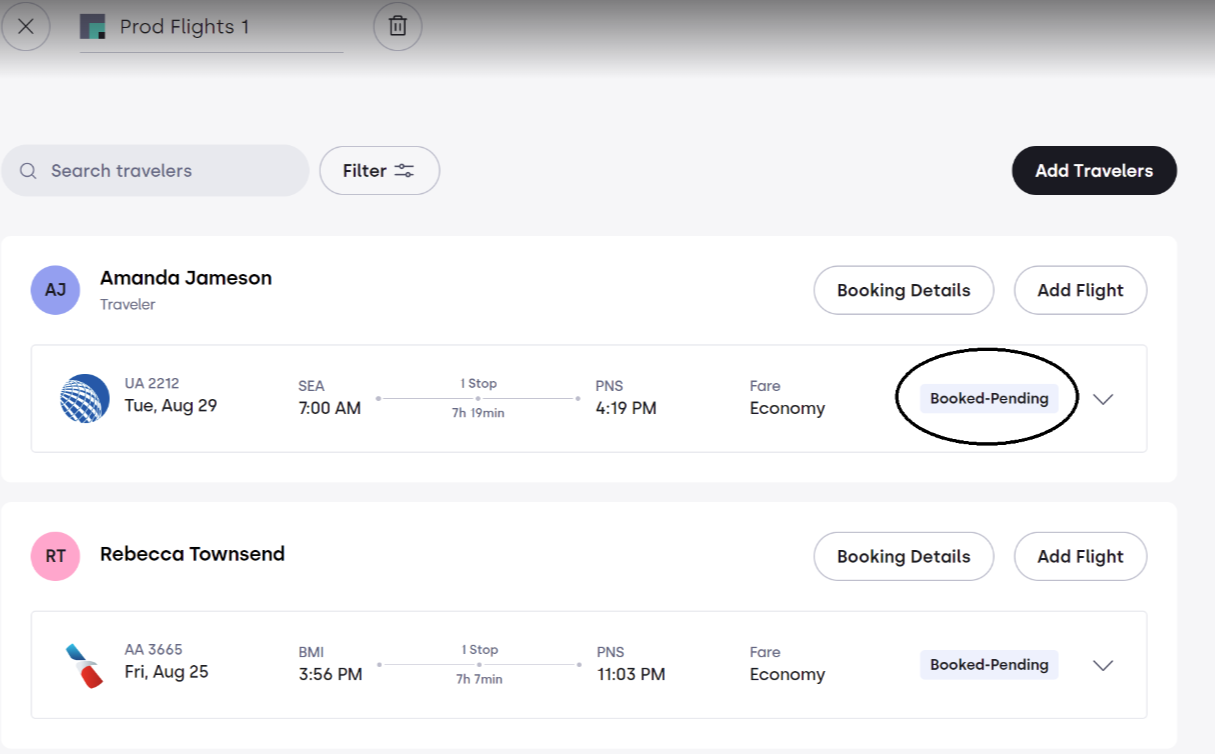Click Booked-Pending status on UA 2212
Image resolution: width=1215 pixels, height=754 pixels.
(x=989, y=399)
